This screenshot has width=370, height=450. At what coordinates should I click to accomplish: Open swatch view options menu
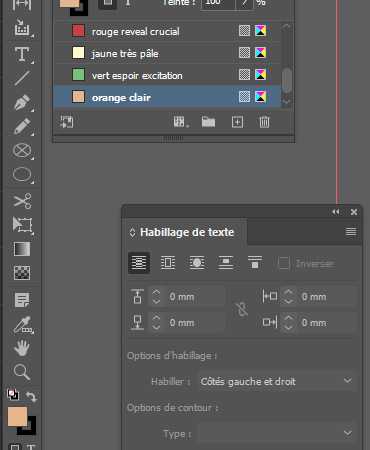pyautogui.click(x=180, y=122)
